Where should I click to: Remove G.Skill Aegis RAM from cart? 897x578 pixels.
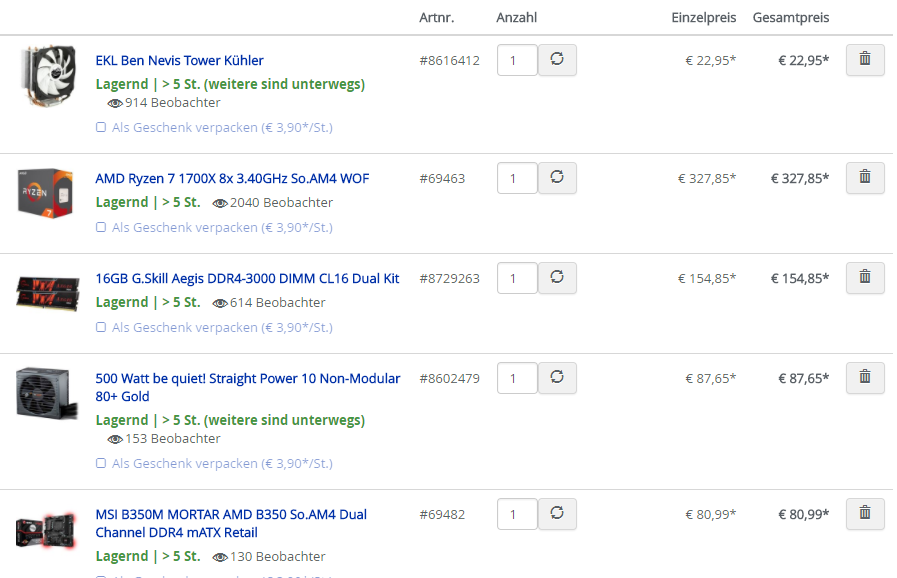pos(865,278)
